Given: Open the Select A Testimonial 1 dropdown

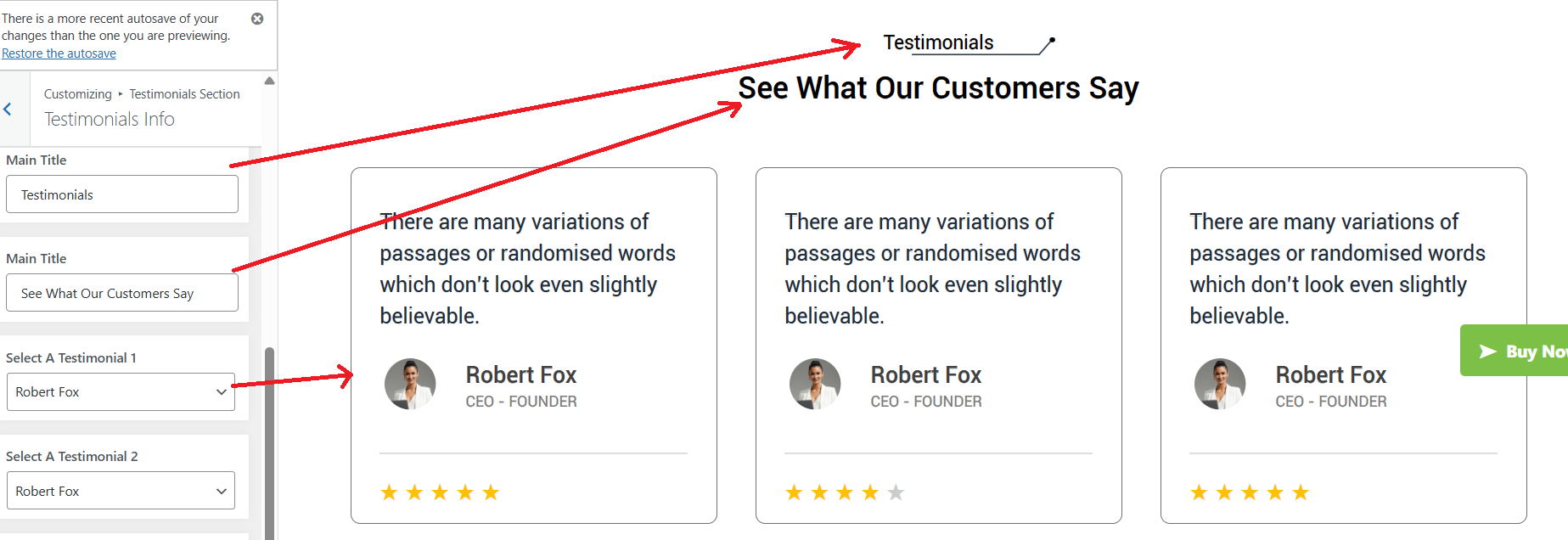Looking at the screenshot, I should click(x=121, y=392).
